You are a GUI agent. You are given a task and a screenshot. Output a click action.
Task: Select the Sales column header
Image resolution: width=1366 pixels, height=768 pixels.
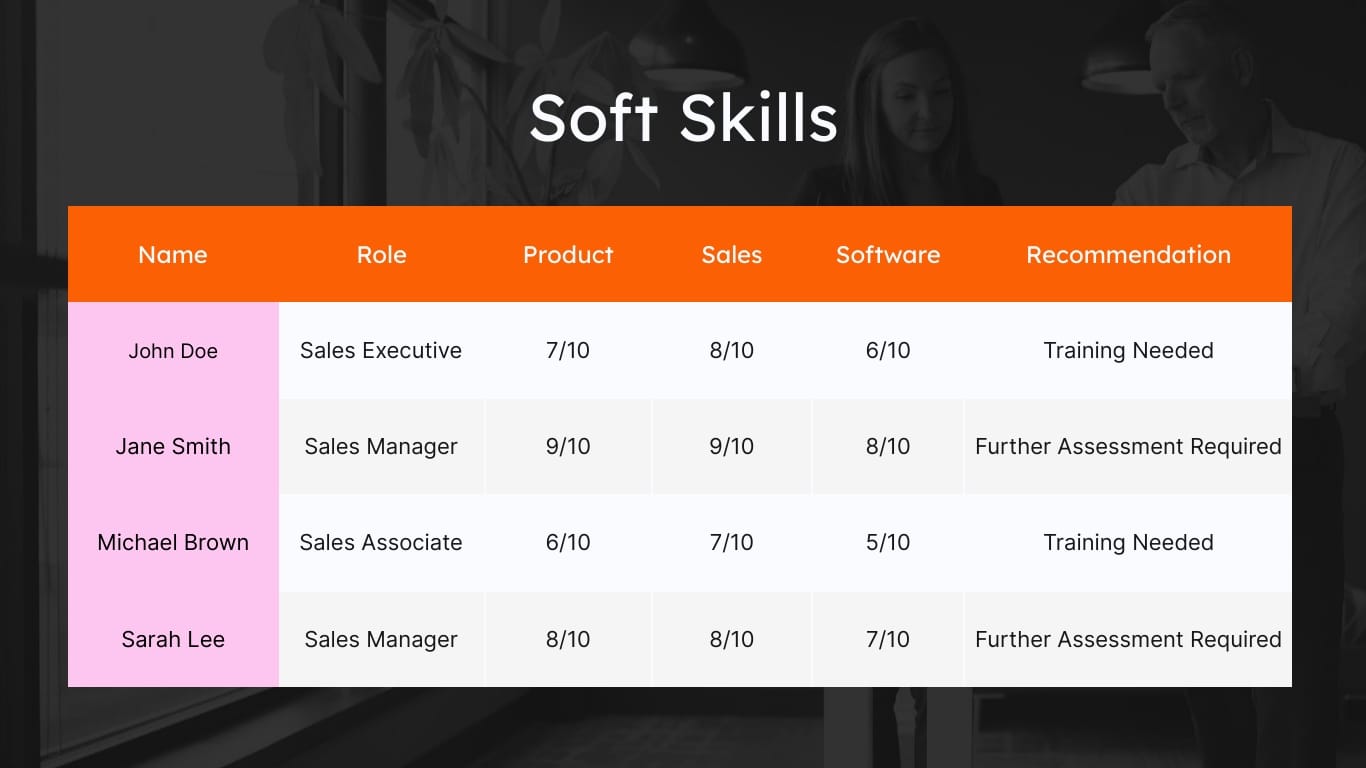tap(731, 255)
